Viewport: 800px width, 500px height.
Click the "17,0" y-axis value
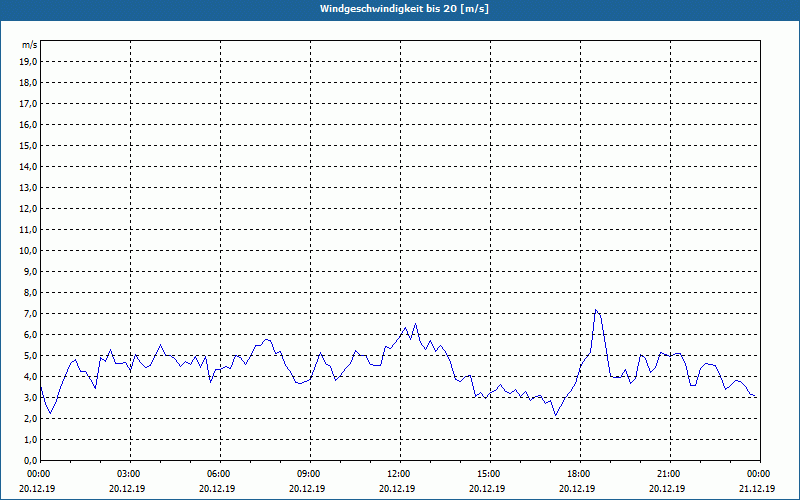[28, 104]
